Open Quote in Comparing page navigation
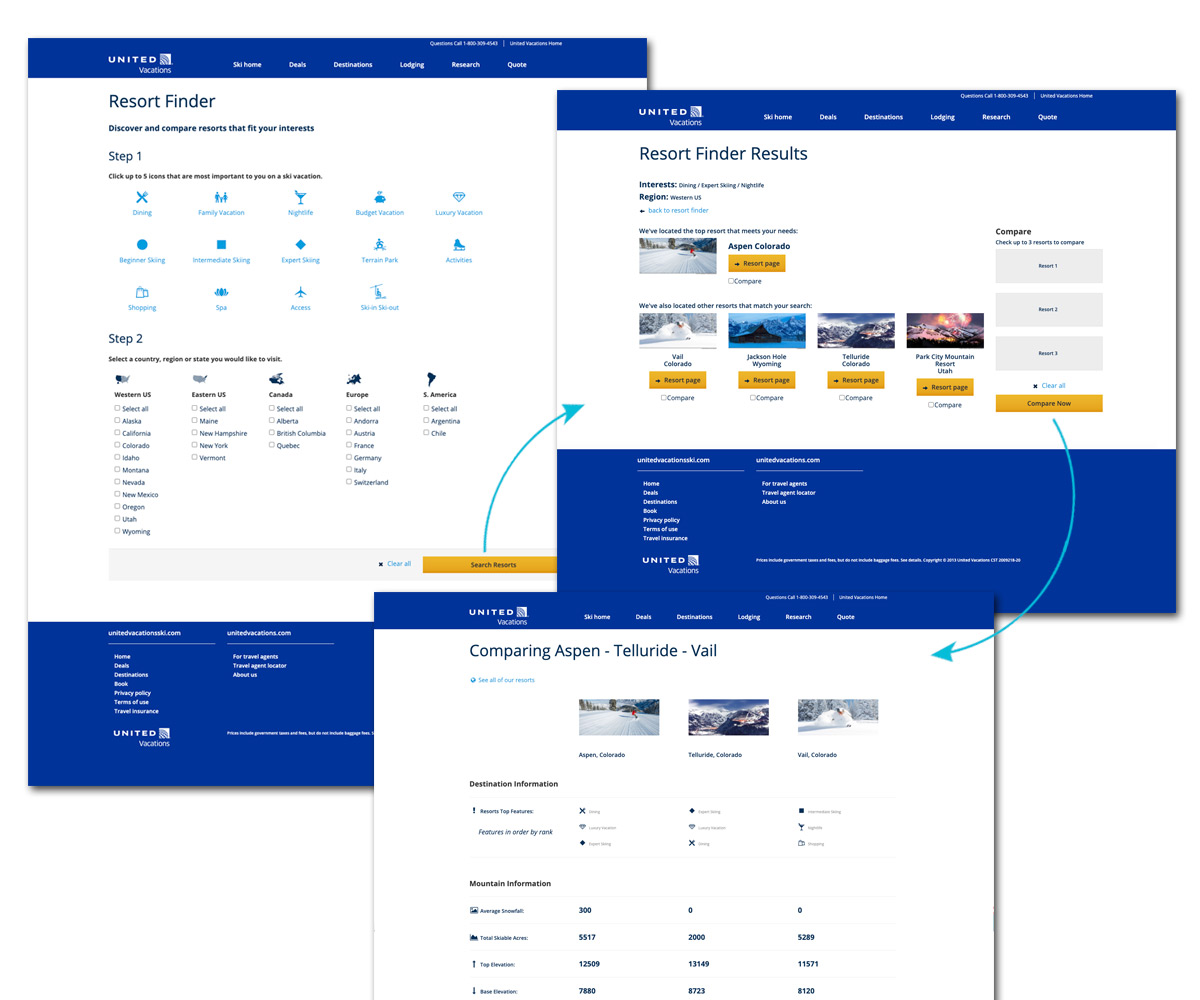Viewport: 1200px width, 1000px height. click(x=846, y=617)
